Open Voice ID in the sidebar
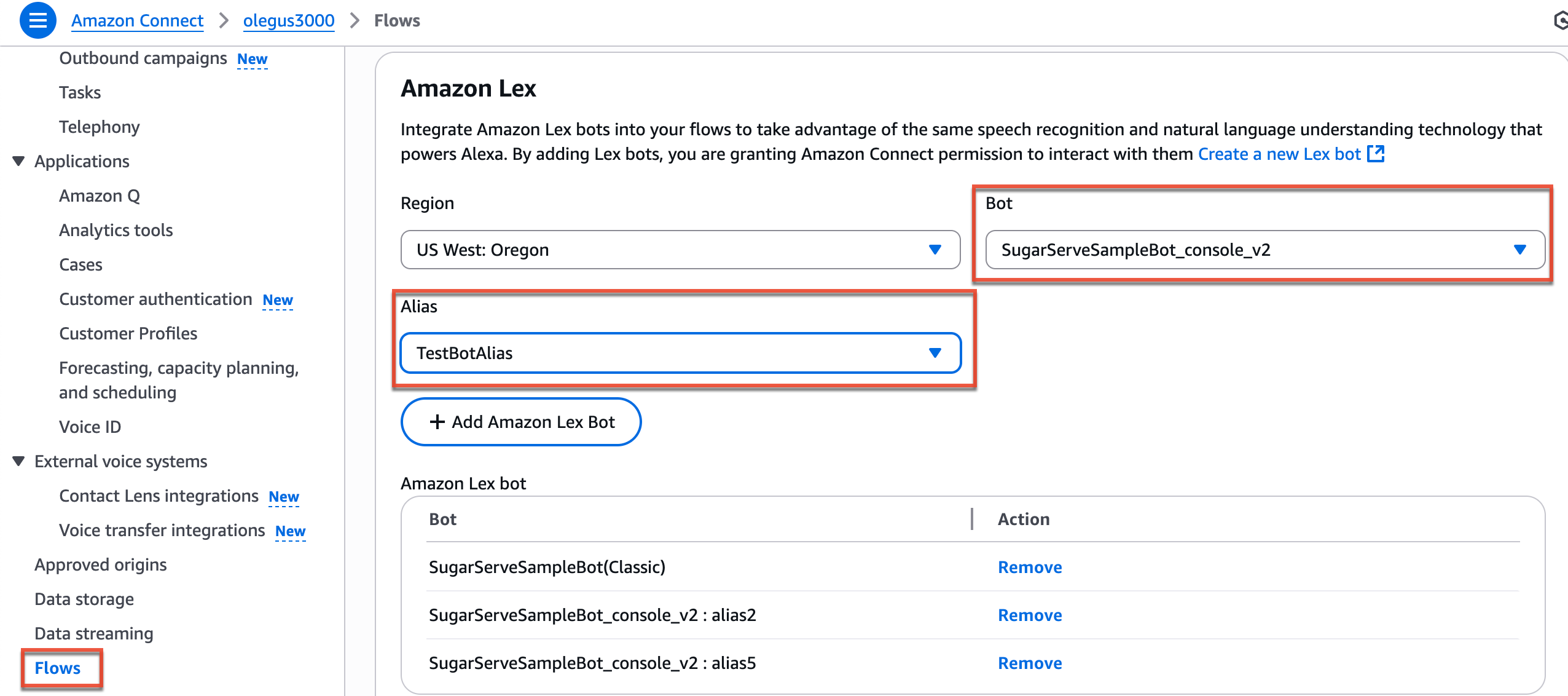 point(90,427)
